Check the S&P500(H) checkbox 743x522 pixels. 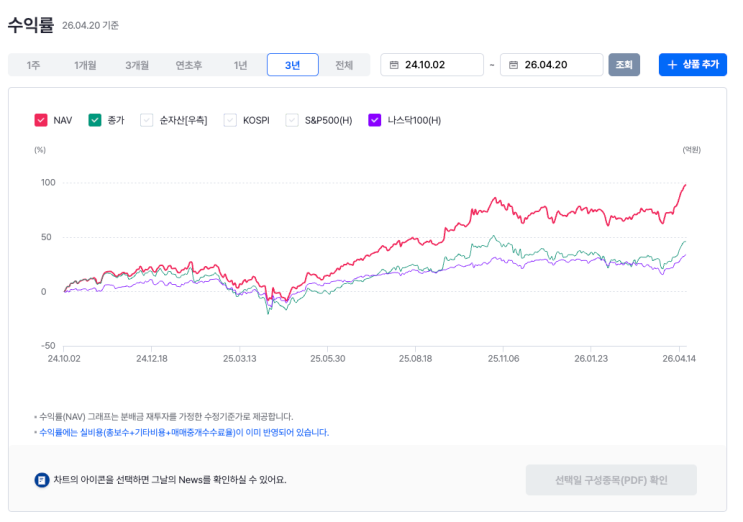(292, 120)
